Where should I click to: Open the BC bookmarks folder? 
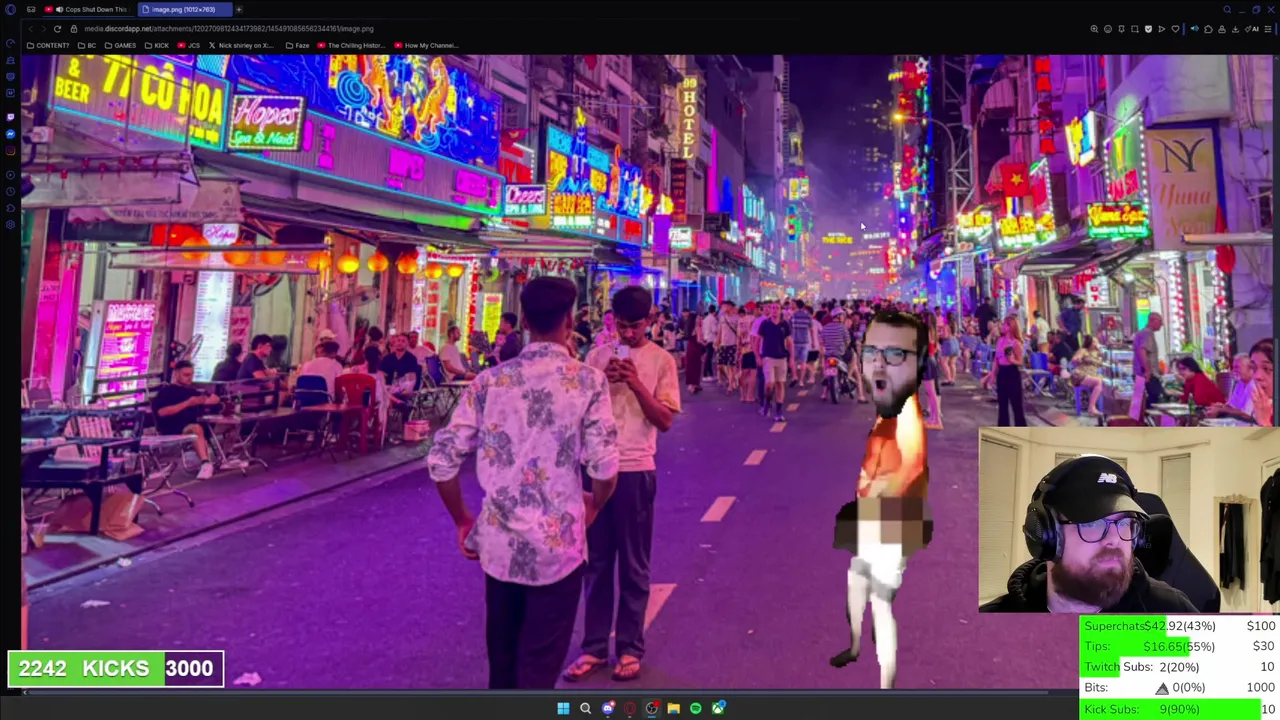click(x=87, y=45)
